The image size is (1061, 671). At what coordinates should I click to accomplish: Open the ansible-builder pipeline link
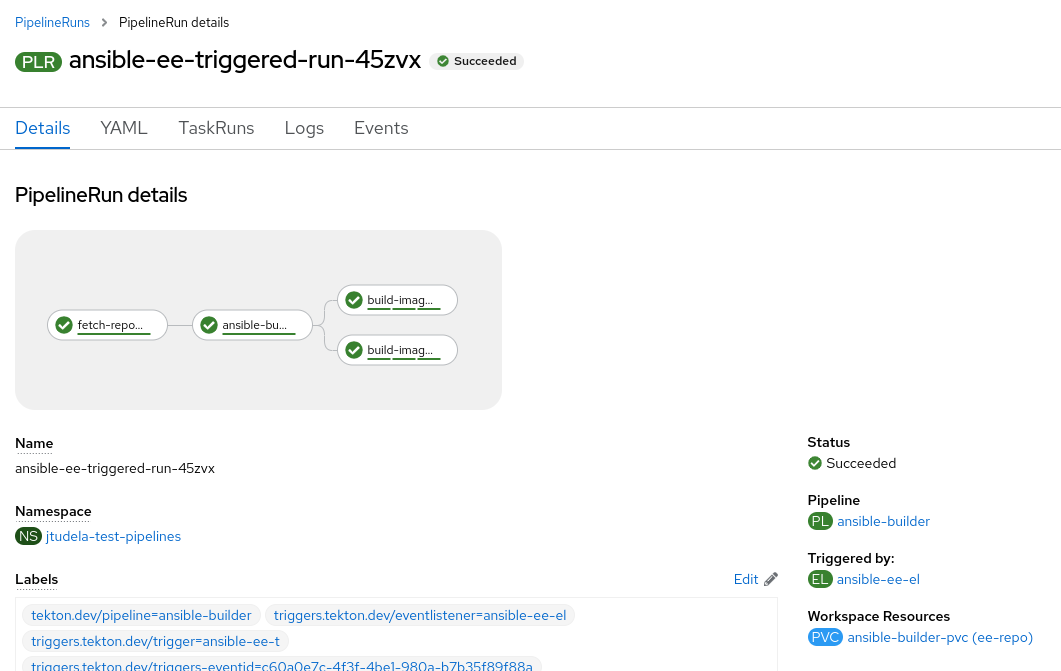(x=883, y=521)
